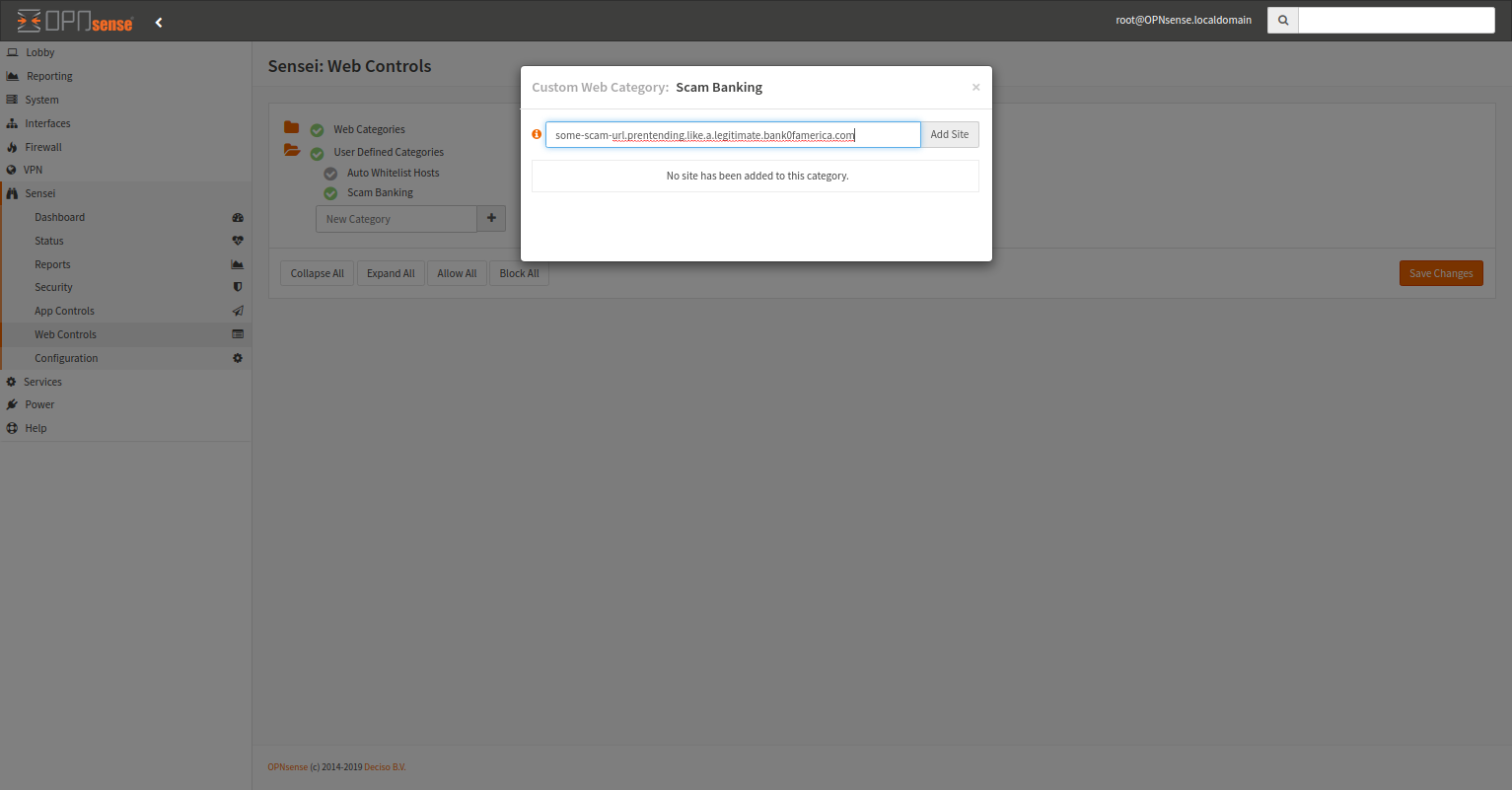
Task: Click the search magnifier icon
Action: (x=1281, y=19)
